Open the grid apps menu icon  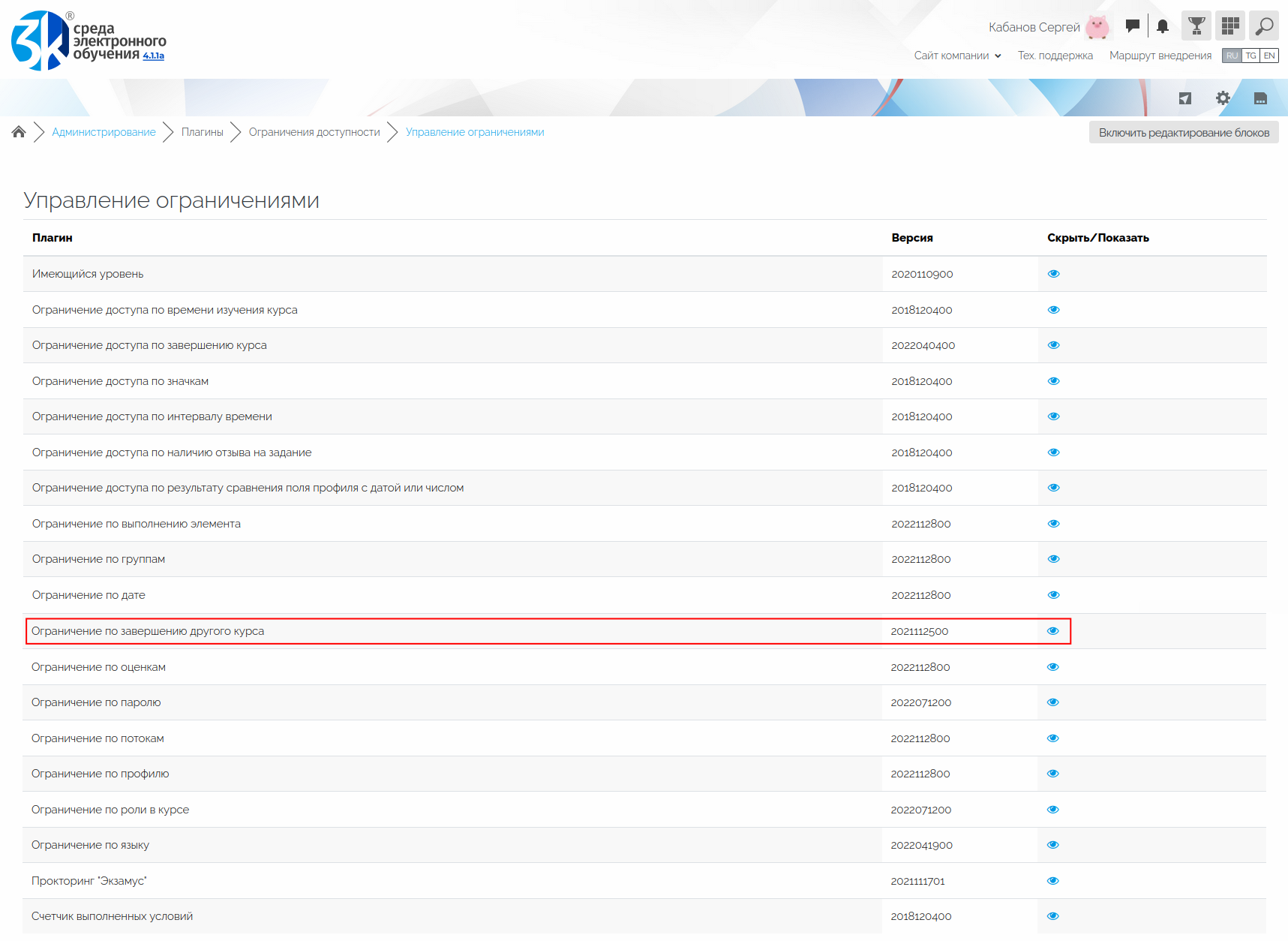coord(1230,26)
